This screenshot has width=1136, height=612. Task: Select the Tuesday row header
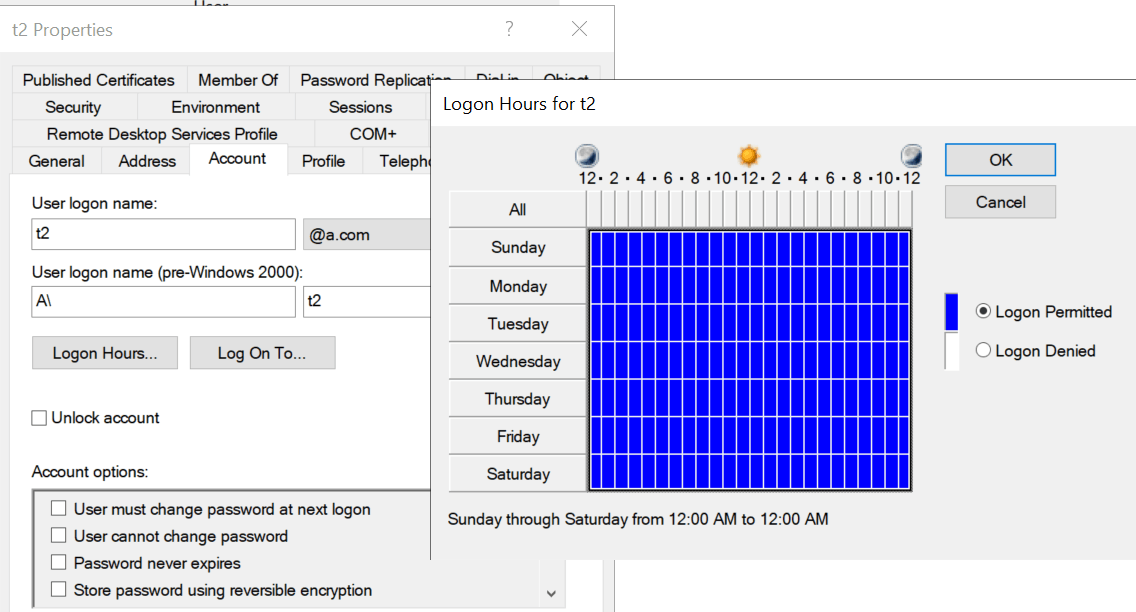pos(517,324)
